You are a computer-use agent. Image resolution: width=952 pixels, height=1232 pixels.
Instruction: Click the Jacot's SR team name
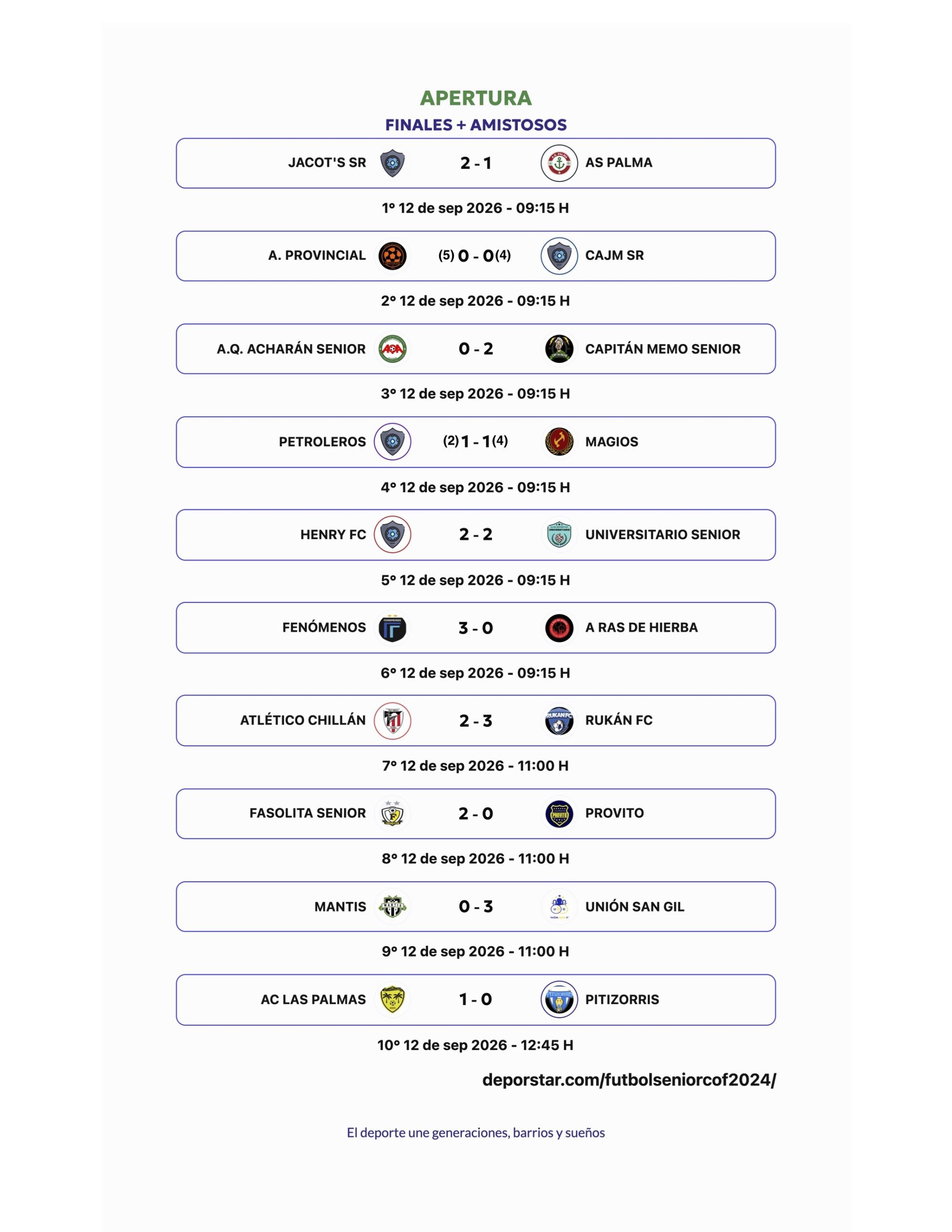pos(327,163)
